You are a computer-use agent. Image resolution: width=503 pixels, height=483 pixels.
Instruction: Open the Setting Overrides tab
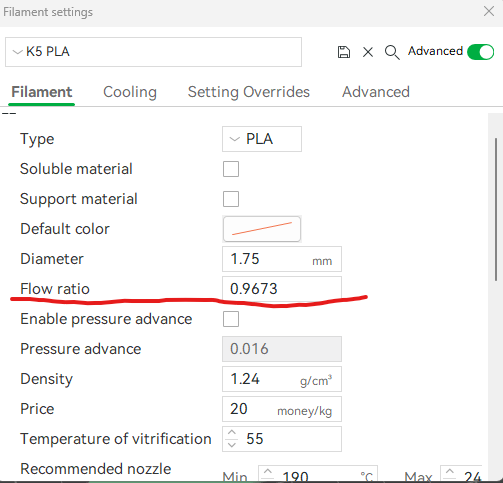click(x=249, y=92)
